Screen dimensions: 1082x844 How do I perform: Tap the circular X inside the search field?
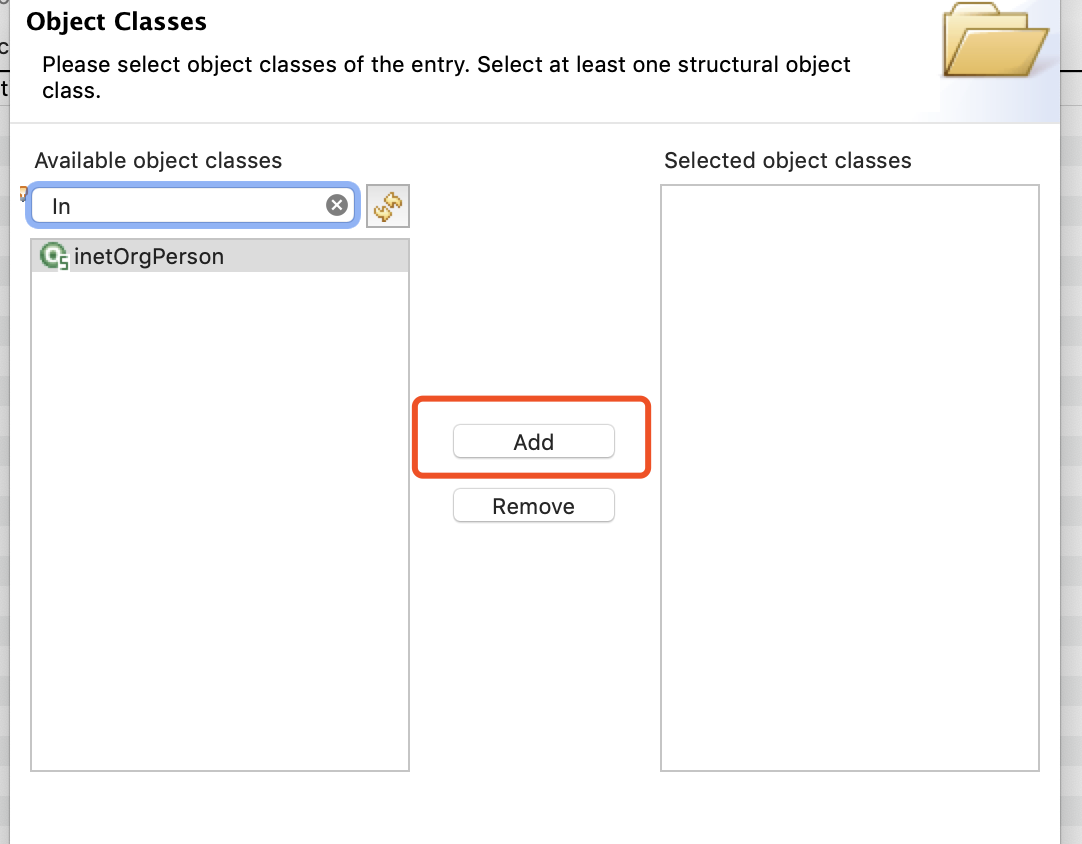tap(336, 204)
